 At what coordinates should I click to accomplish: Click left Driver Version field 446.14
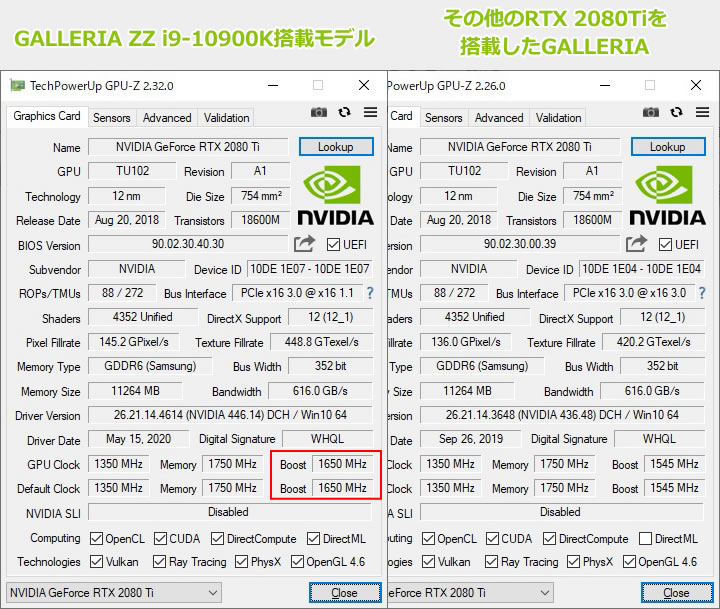231,415
